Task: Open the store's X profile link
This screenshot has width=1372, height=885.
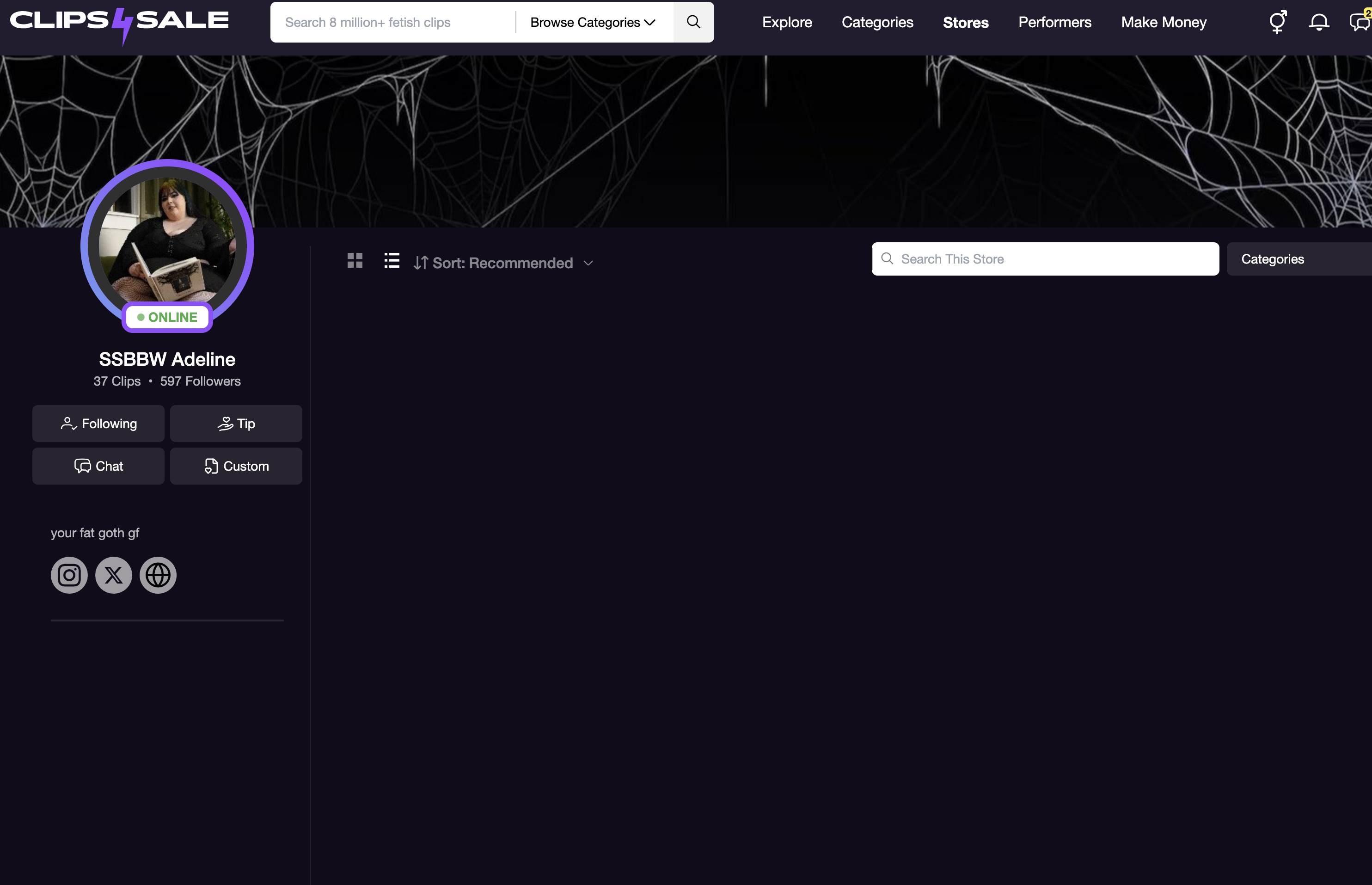Action: 114,575
